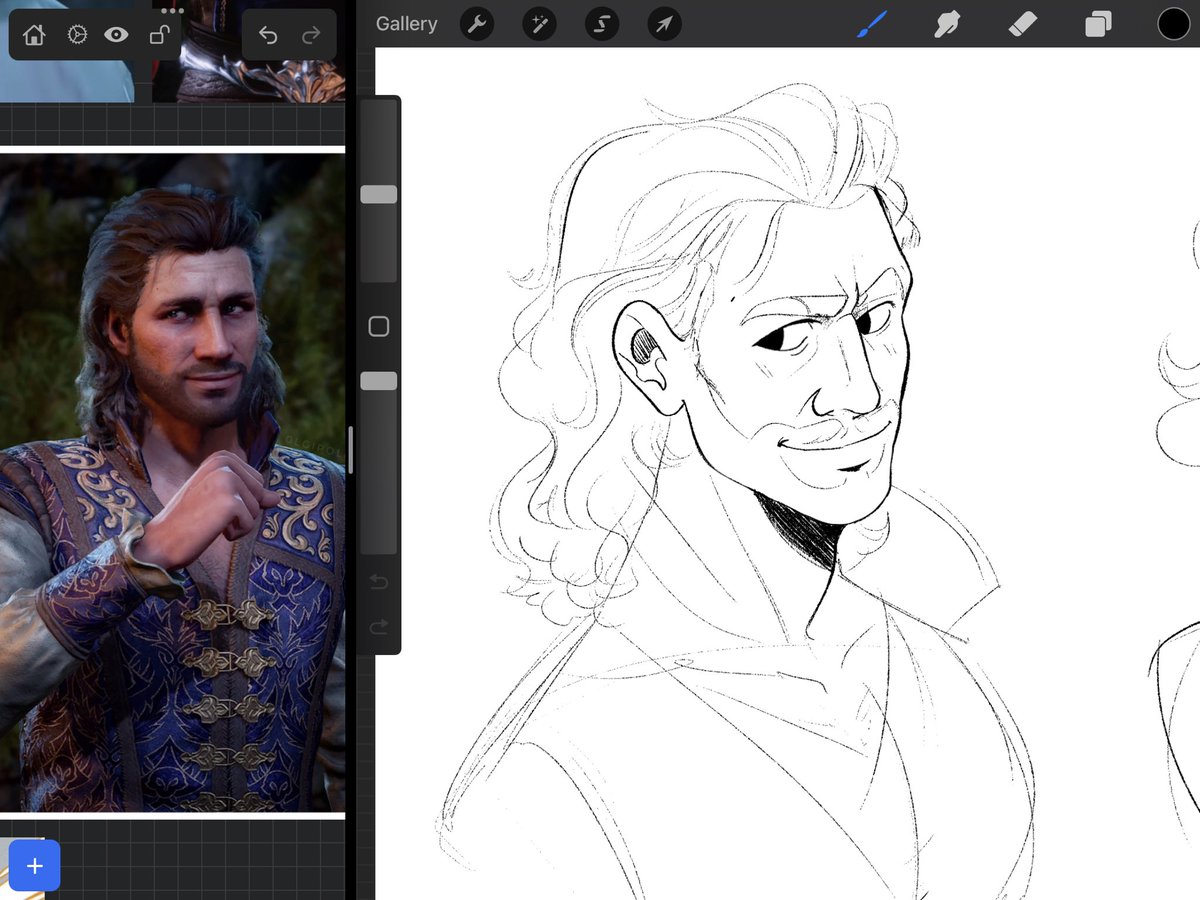The width and height of the screenshot is (1200, 900).
Task: Select the Brush tool in Procreate
Action: (871, 23)
